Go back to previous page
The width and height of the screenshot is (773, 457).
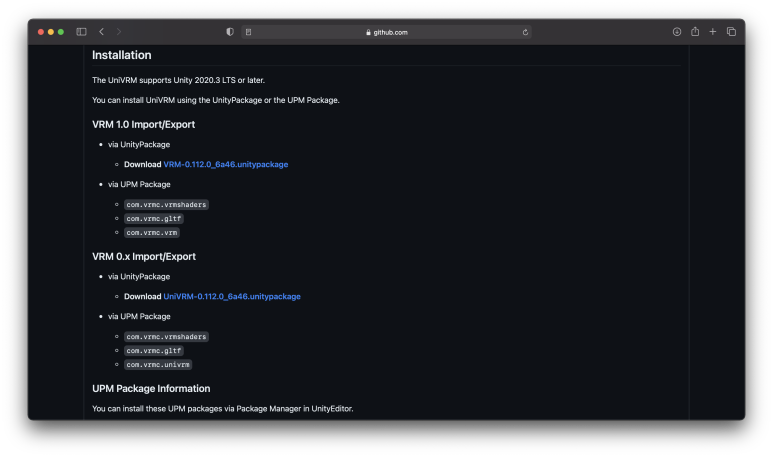102,32
